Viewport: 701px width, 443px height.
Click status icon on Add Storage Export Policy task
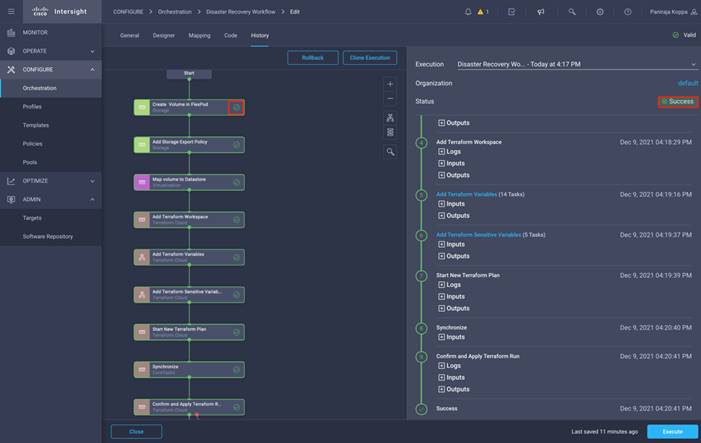click(236, 145)
